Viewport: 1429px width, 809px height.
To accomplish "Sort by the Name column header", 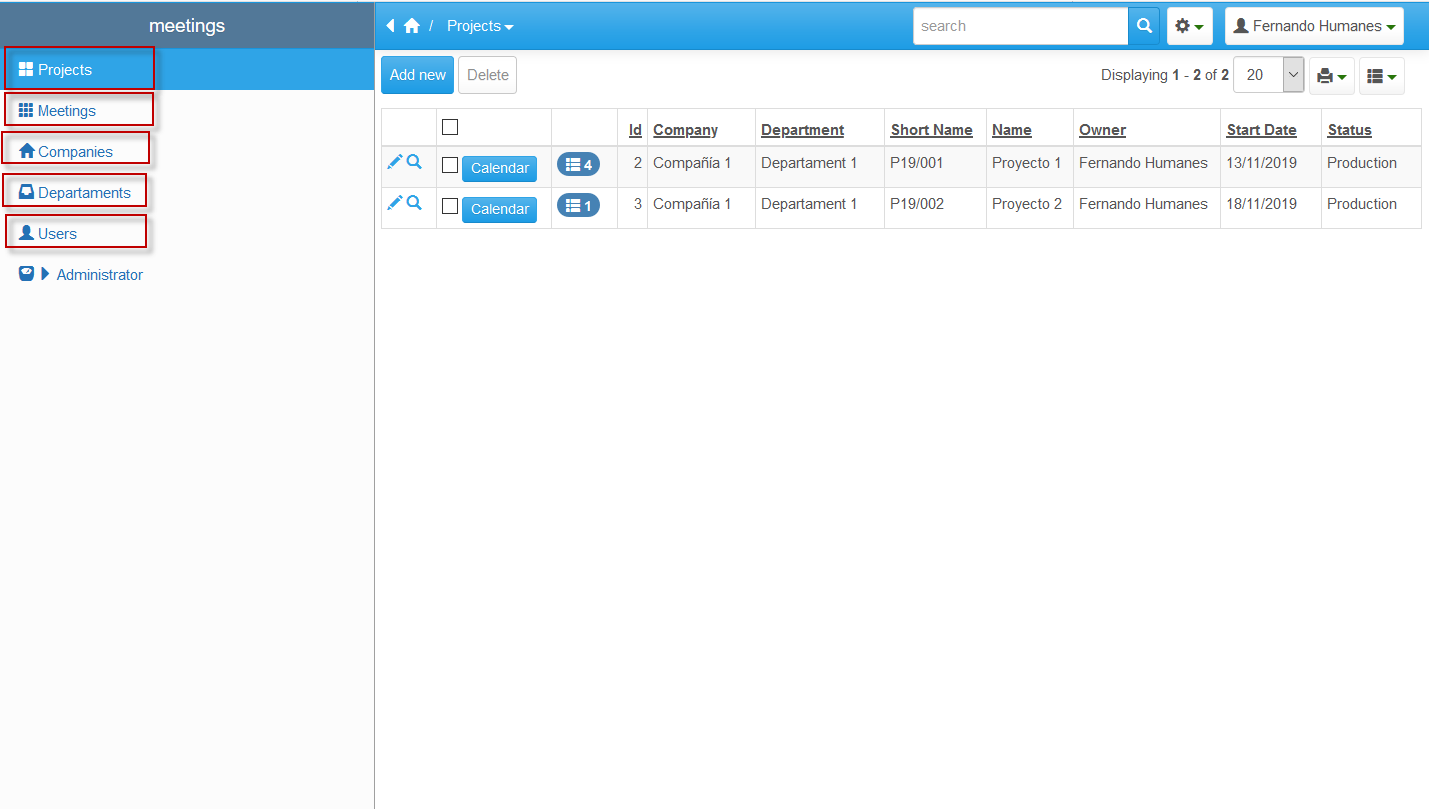I will pos(1011,130).
